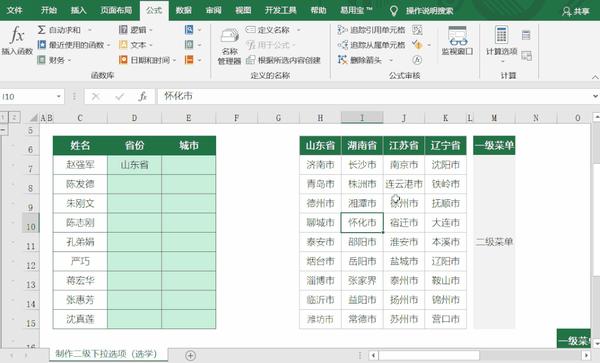
Task: Click error checking icon
Action: point(417,45)
